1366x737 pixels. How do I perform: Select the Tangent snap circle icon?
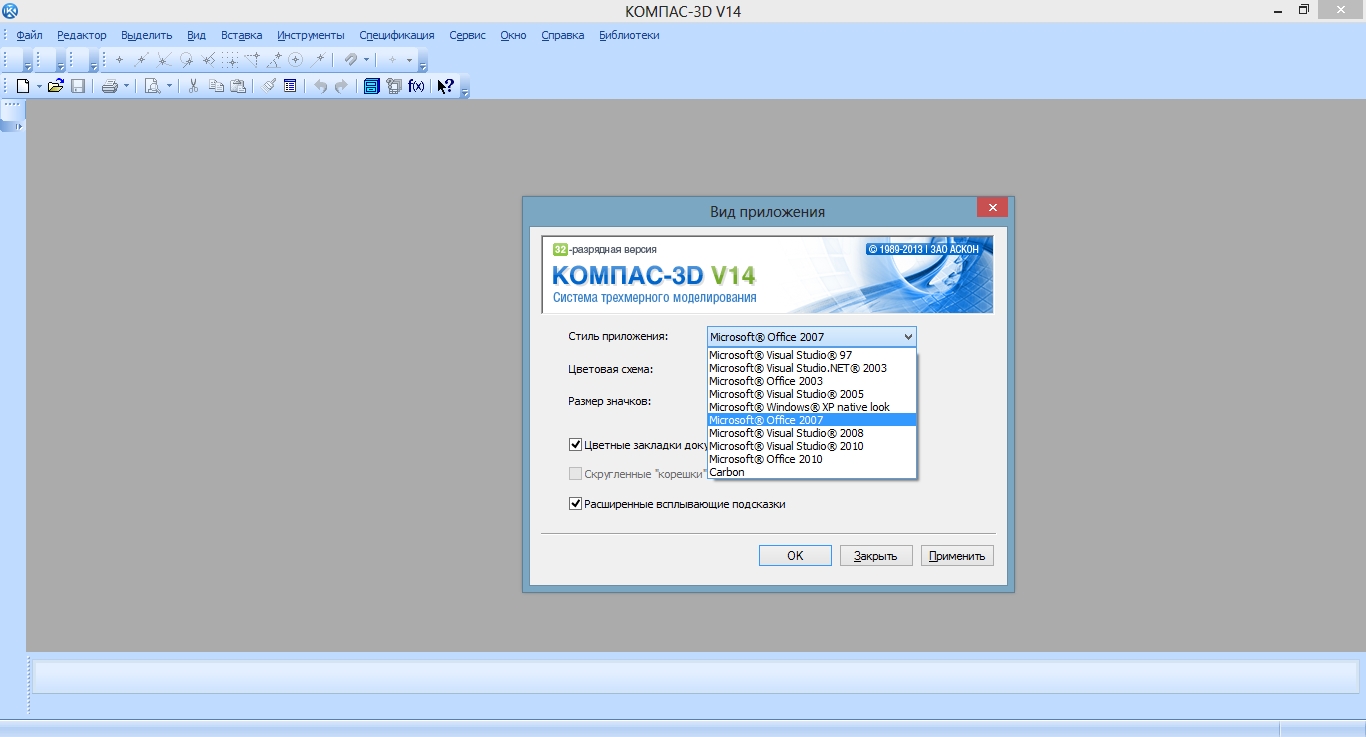(x=186, y=60)
